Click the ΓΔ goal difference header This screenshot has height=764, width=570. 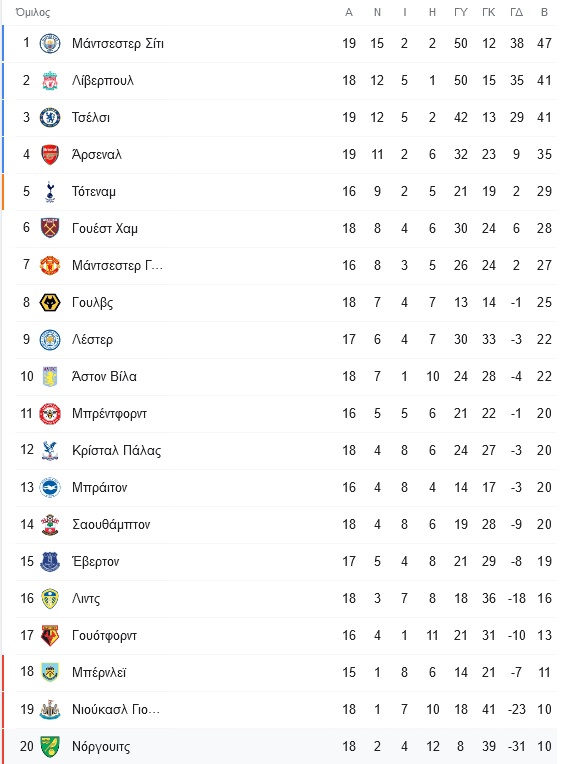pos(516,12)
